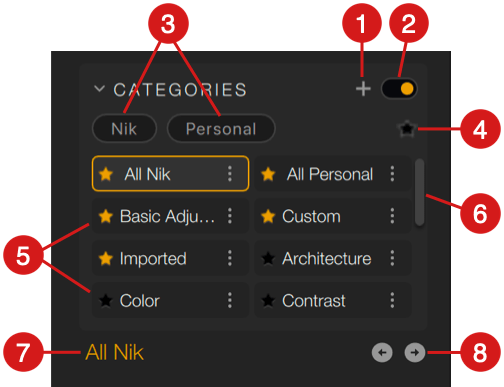Open All Nik three-dot menu
The width and height of the screenshot is (504, 387).
pos(230,174)
